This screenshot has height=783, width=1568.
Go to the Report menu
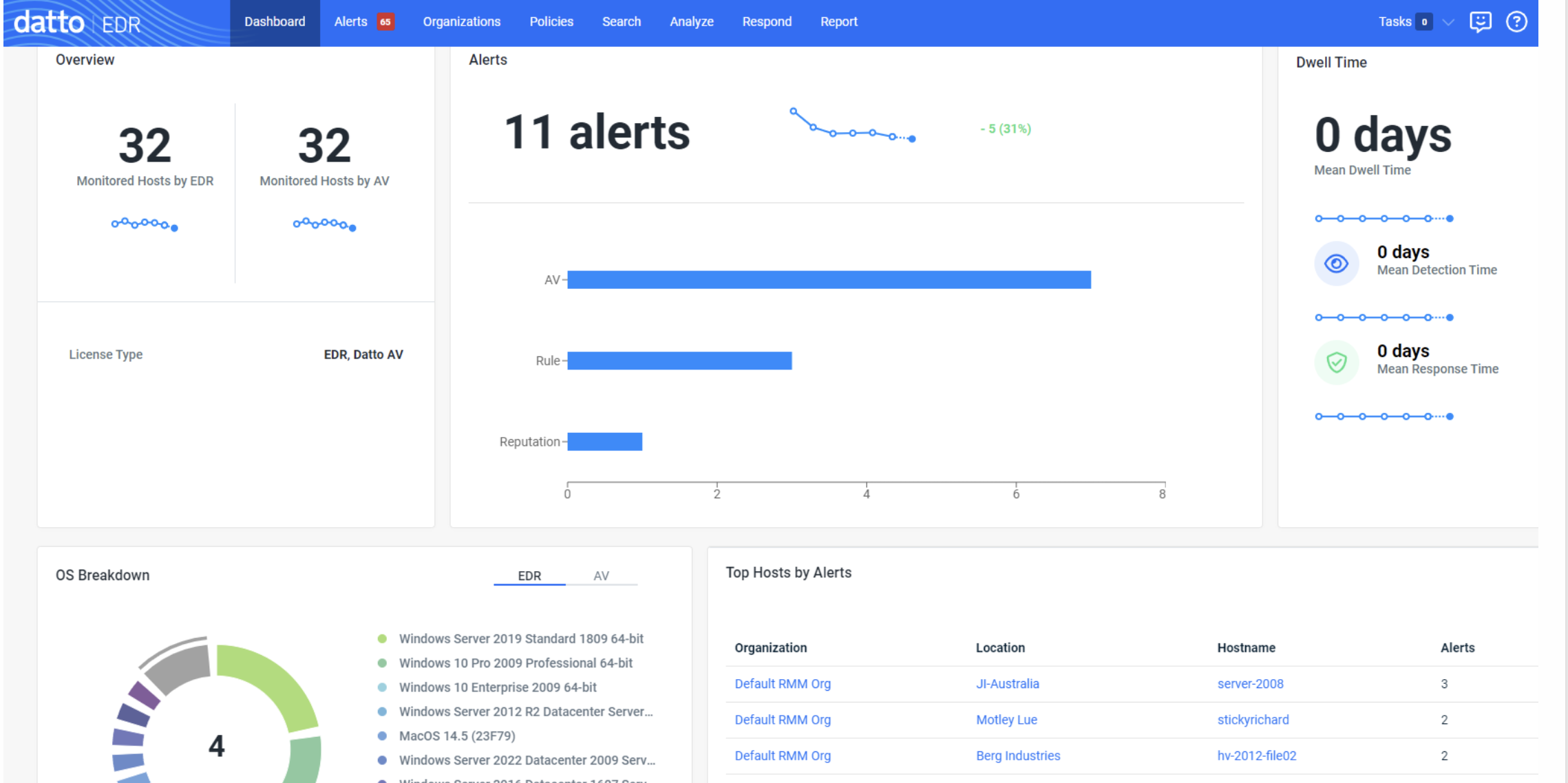coord(839,22)
